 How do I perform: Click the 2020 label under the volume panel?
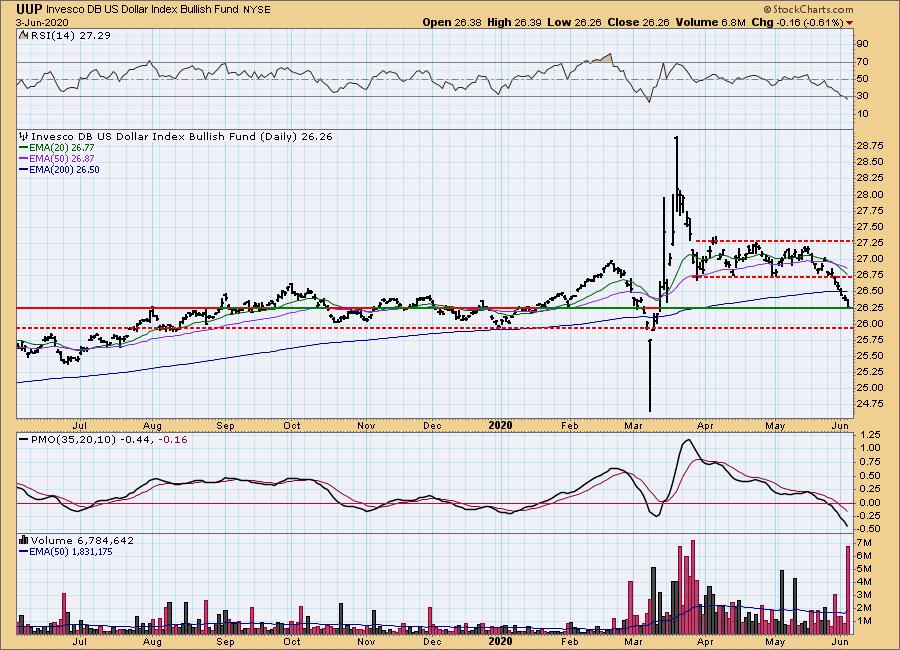500,641
